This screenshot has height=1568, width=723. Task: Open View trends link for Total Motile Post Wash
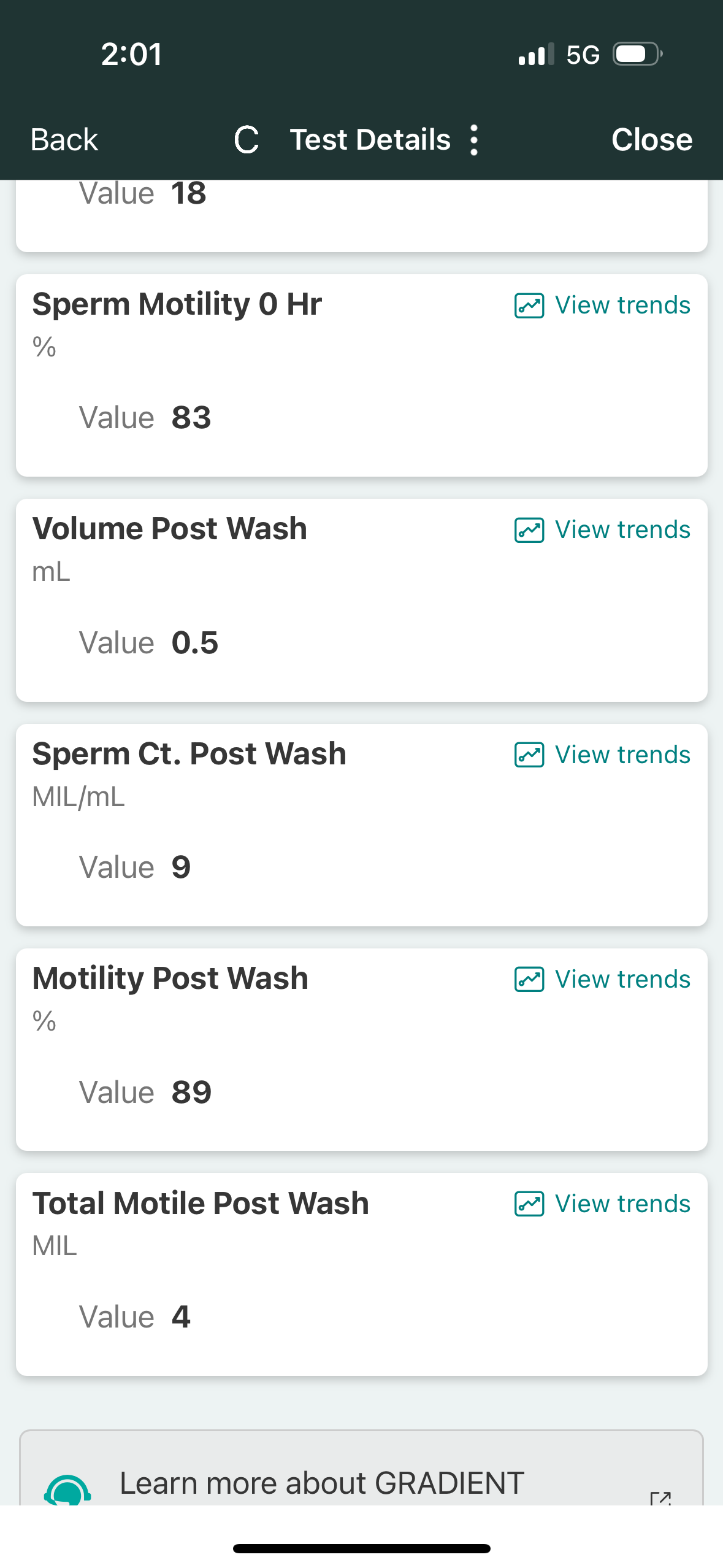[x=622, y=1204]
